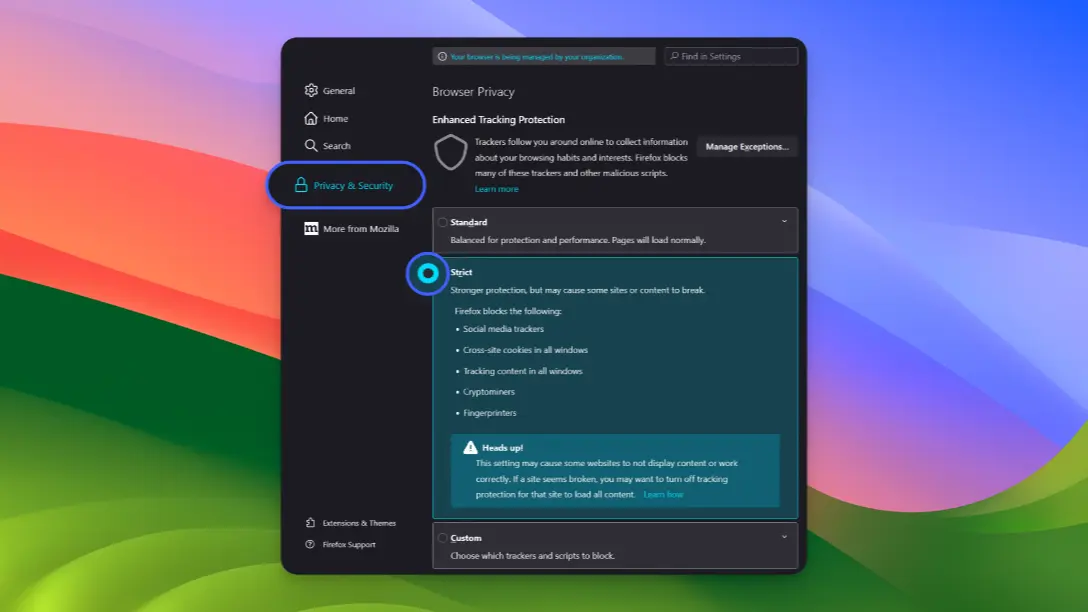This screenshot has width=1088, height=612.
Task: Select the Standard protection radio button
Action: pos(443,221)
